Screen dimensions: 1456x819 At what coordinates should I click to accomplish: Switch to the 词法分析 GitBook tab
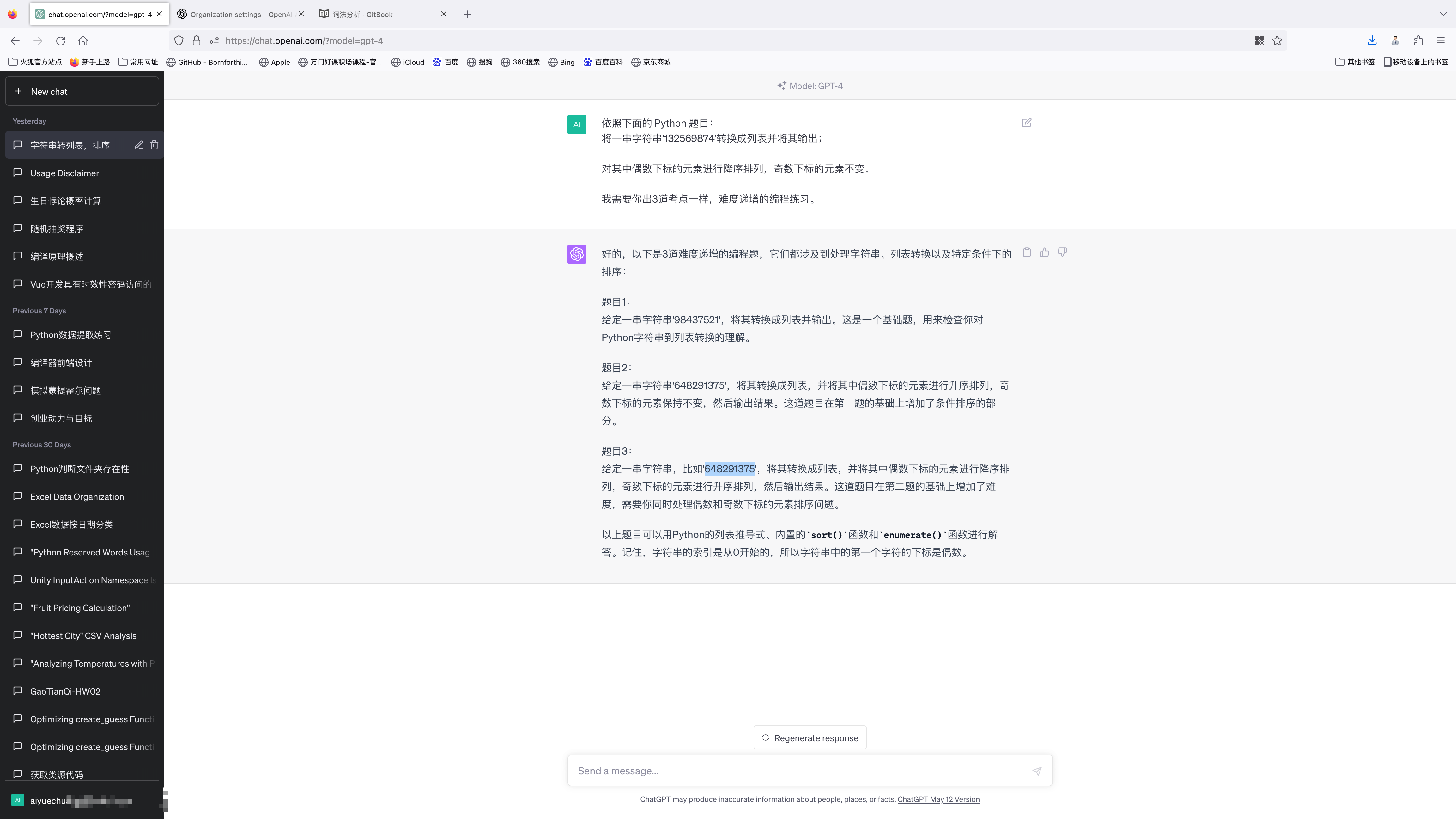(x=383, y=14)
